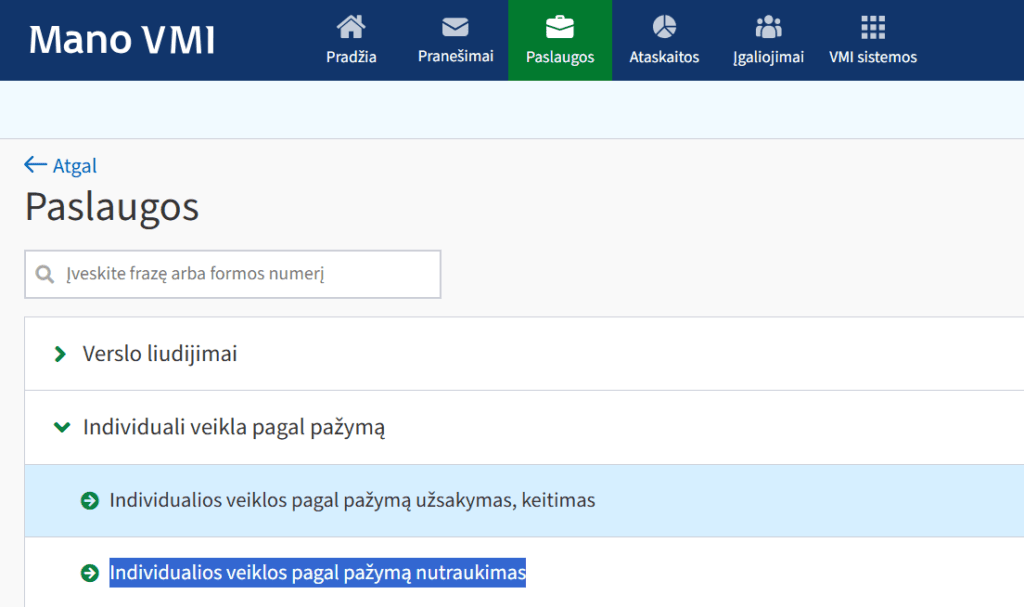Switch to the Pradžia tab
Image resolution: width=1024 pixels, height=607 pixels.
pos(351,40)
